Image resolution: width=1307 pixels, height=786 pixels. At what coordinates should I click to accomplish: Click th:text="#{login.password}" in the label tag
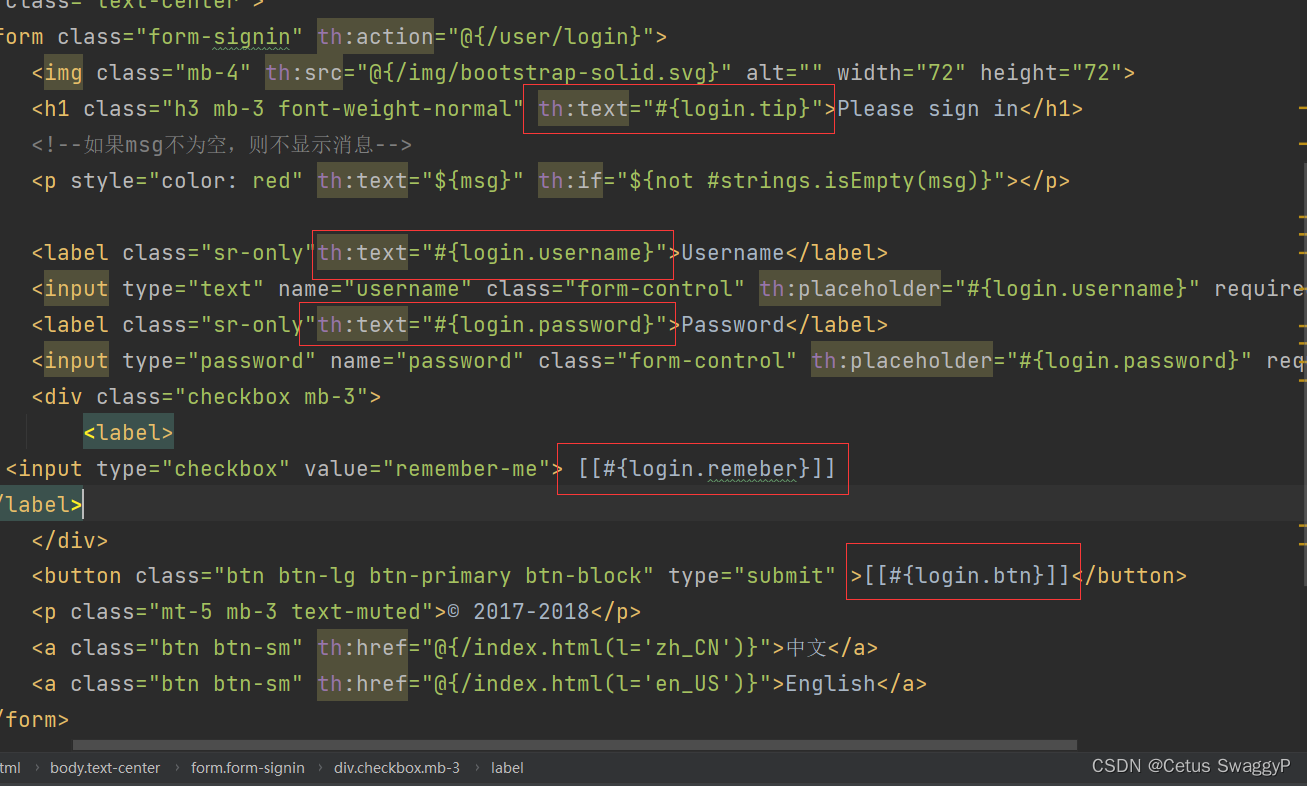tap(492, 325)
